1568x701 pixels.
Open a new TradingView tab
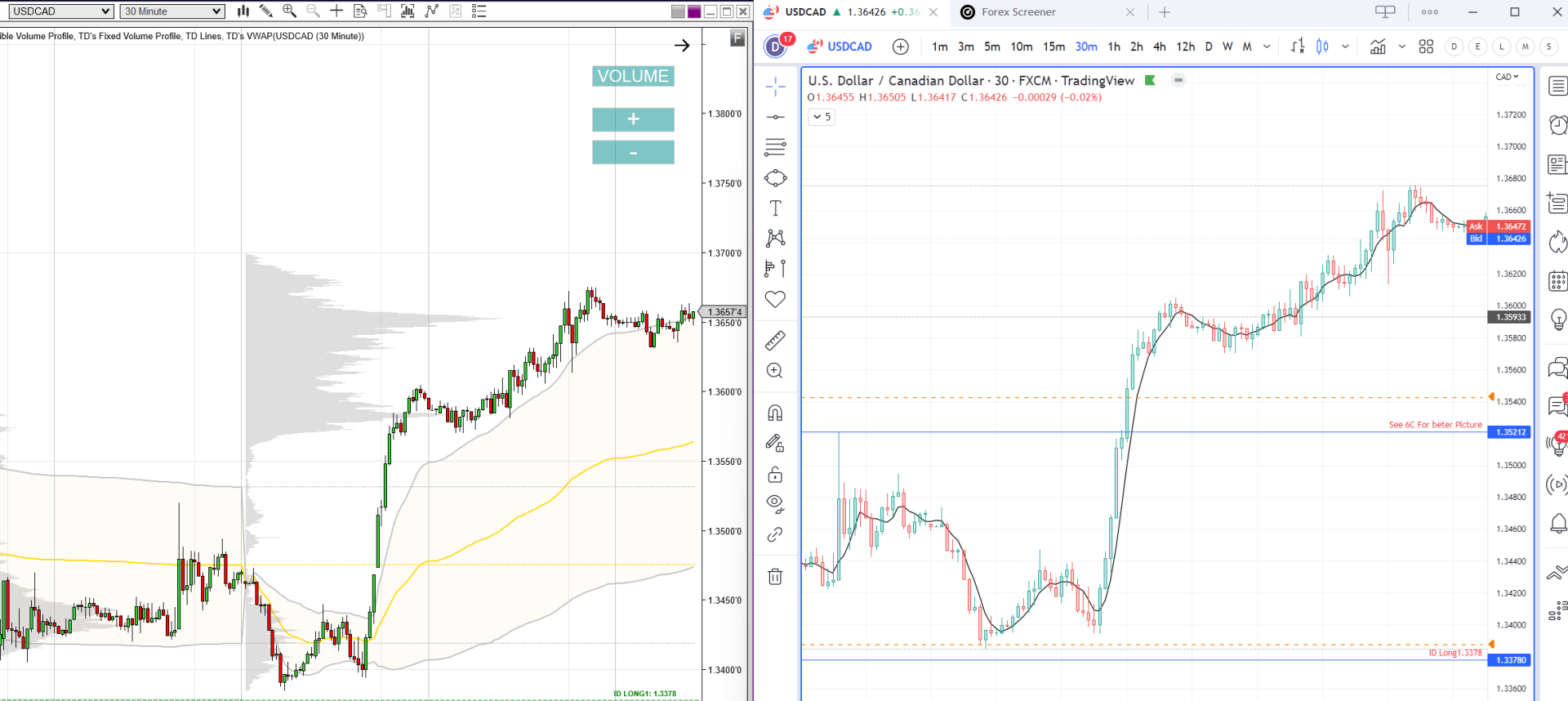coord(1165,12)
